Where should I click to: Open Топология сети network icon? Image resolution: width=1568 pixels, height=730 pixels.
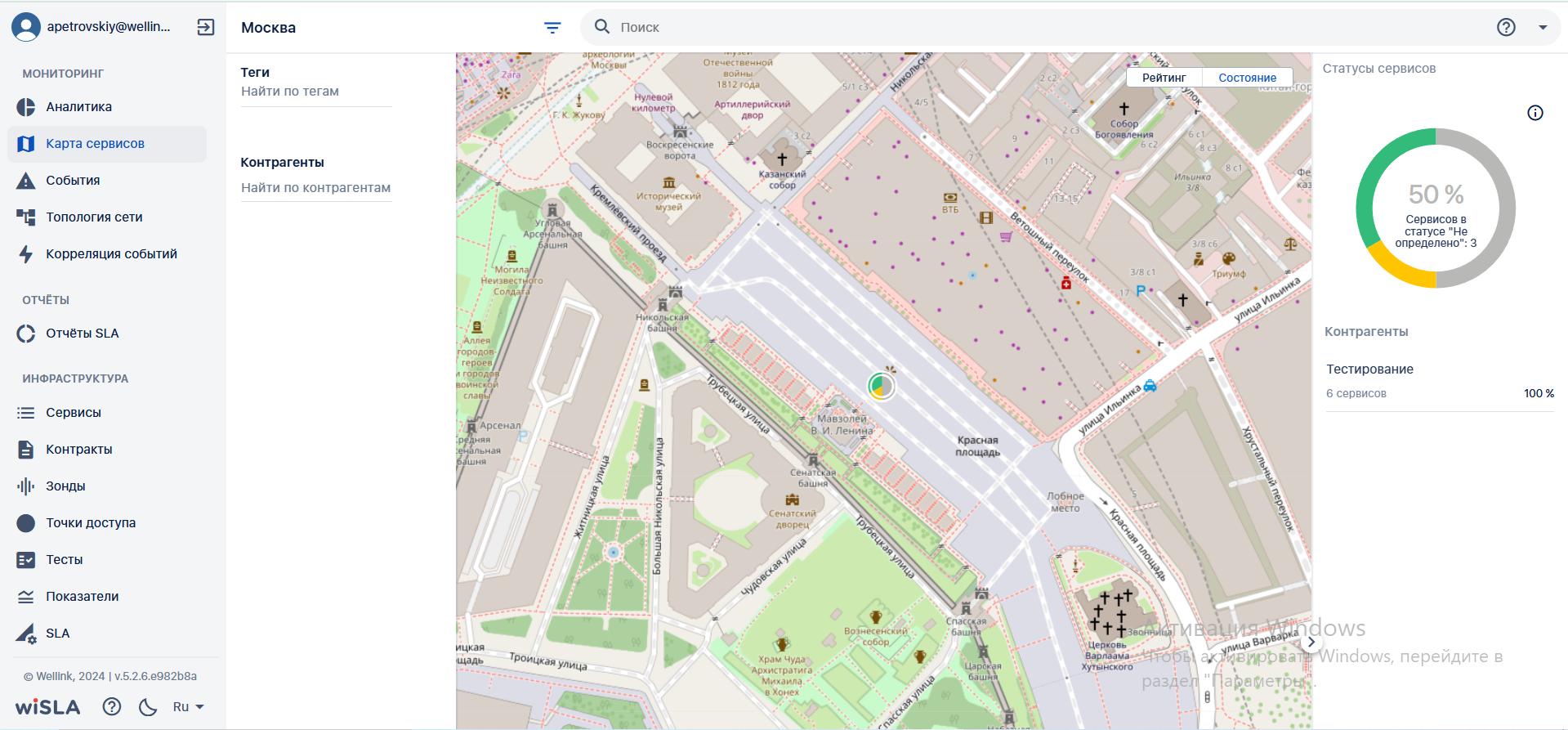point(26,217)
